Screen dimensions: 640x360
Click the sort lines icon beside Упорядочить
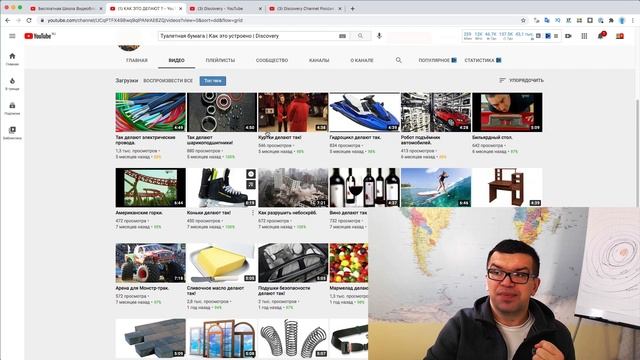(502, 80)
